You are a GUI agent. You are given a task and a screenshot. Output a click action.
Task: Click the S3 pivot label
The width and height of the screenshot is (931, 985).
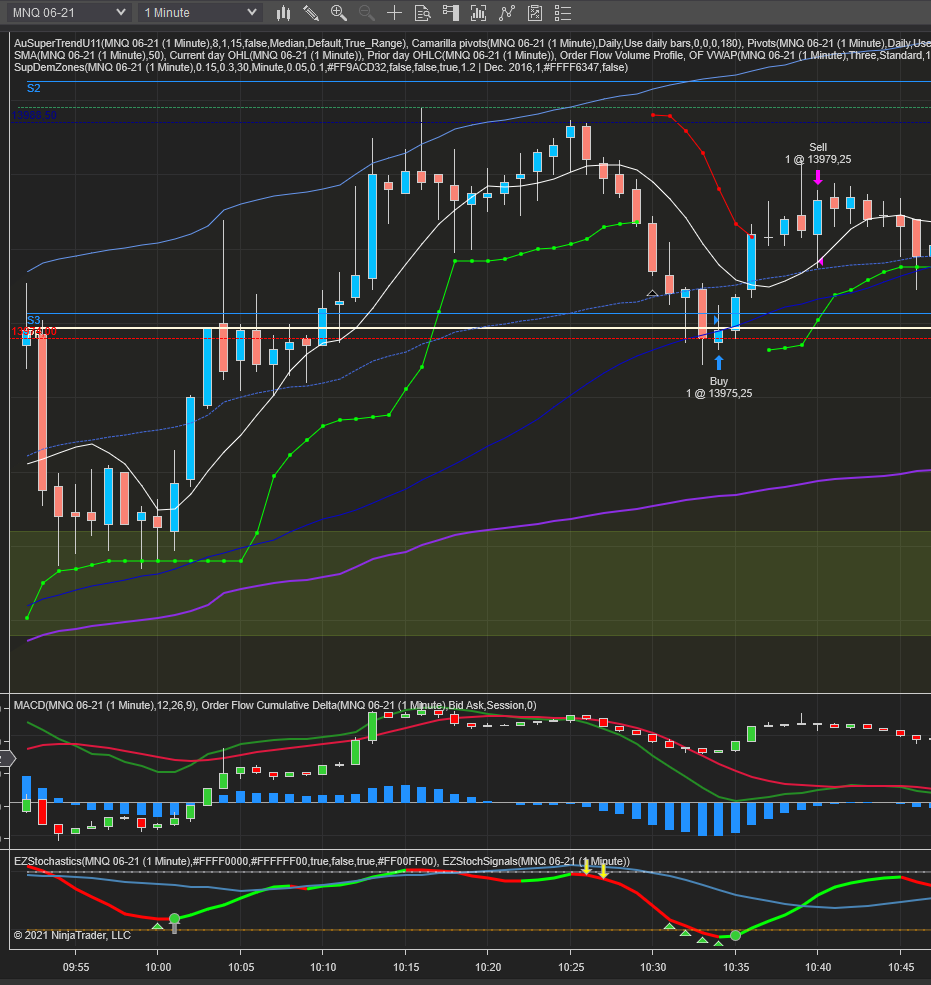(x=34, y=320)
